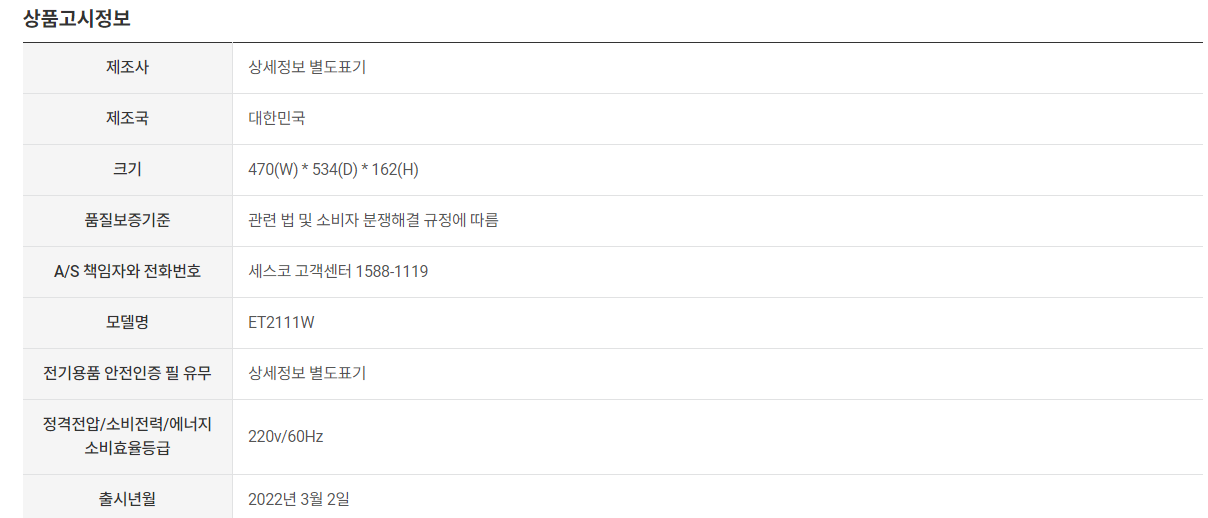Select the 제조사 row label

coord(127,68)
